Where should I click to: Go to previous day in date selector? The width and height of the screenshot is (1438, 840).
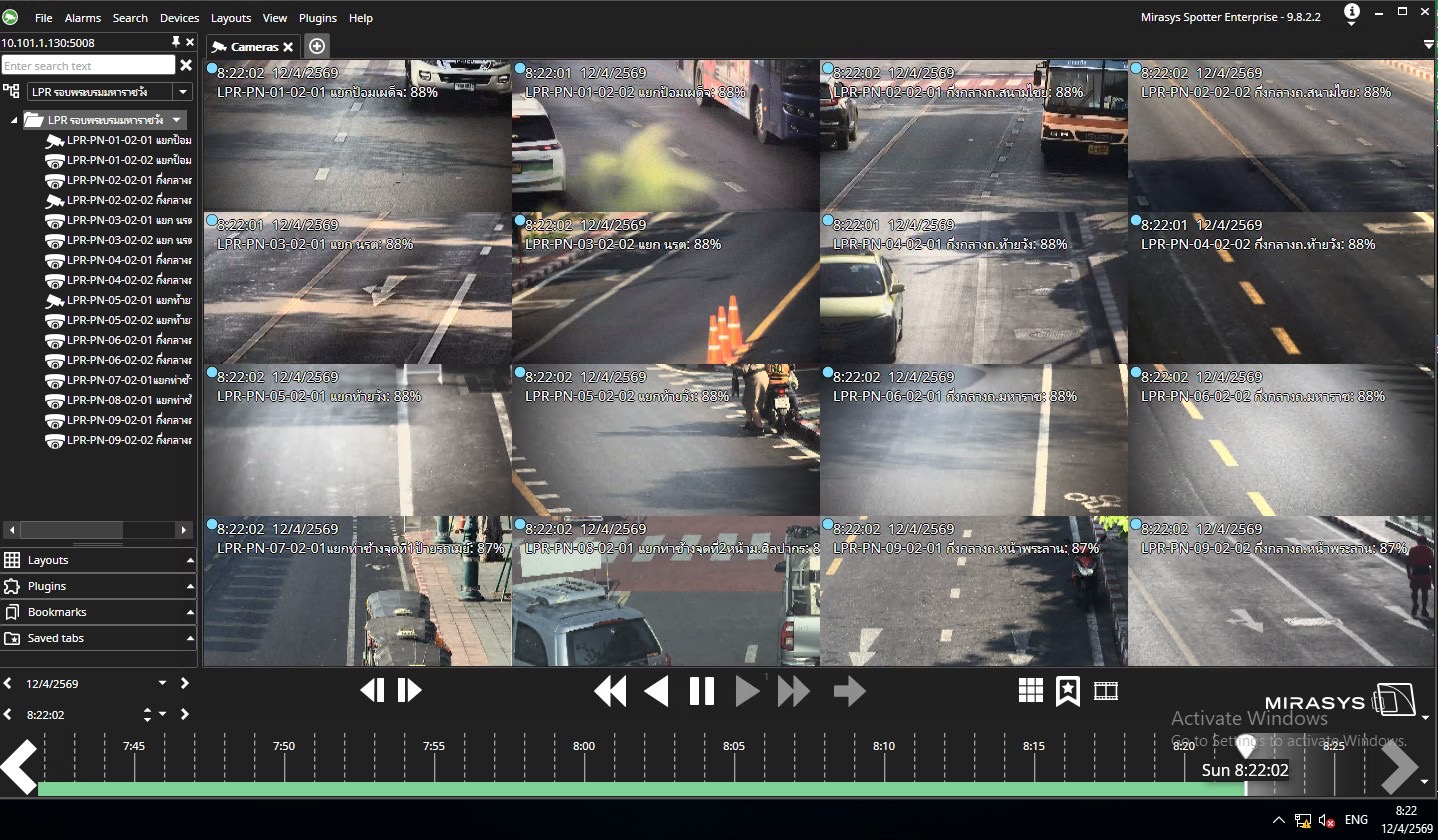[x=8, y=683]
